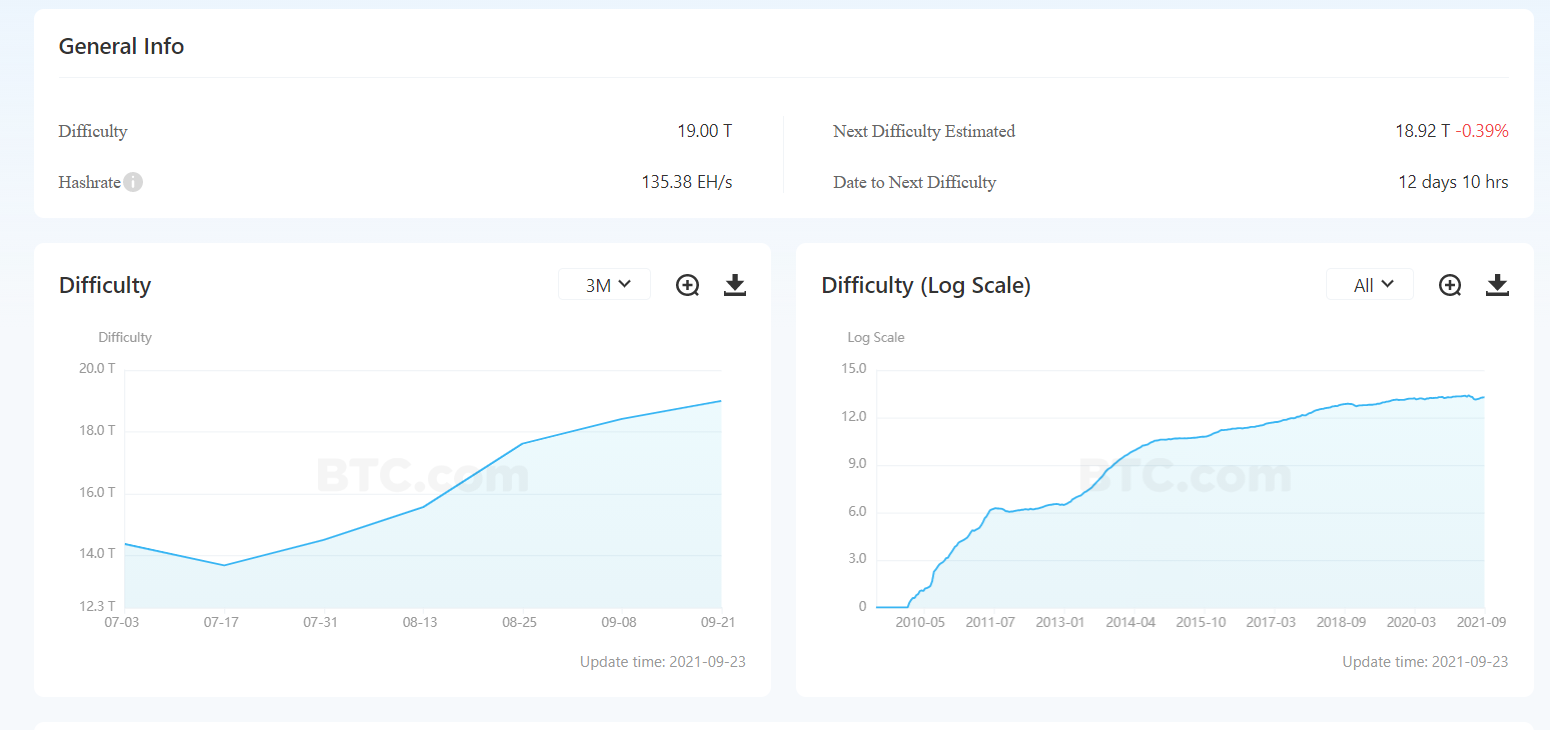The width and height of the screenshot is (1550, 730).
Task: Select the Date to Next Difficulty label
Action: click(x=914, y=182)
